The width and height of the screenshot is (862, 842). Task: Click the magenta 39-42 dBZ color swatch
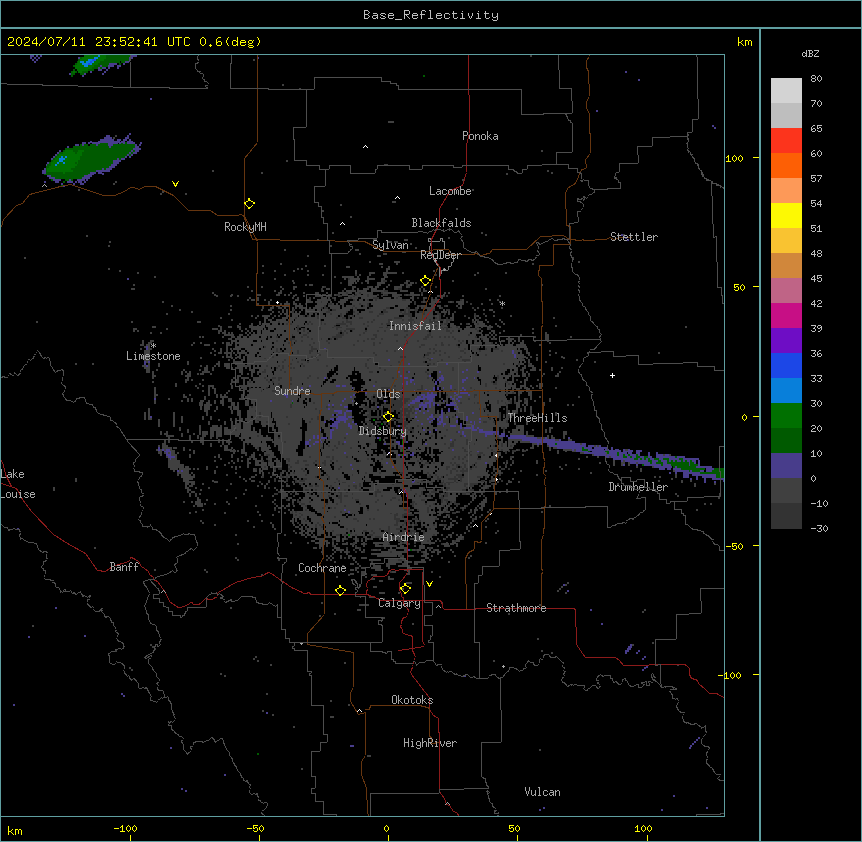786,315
